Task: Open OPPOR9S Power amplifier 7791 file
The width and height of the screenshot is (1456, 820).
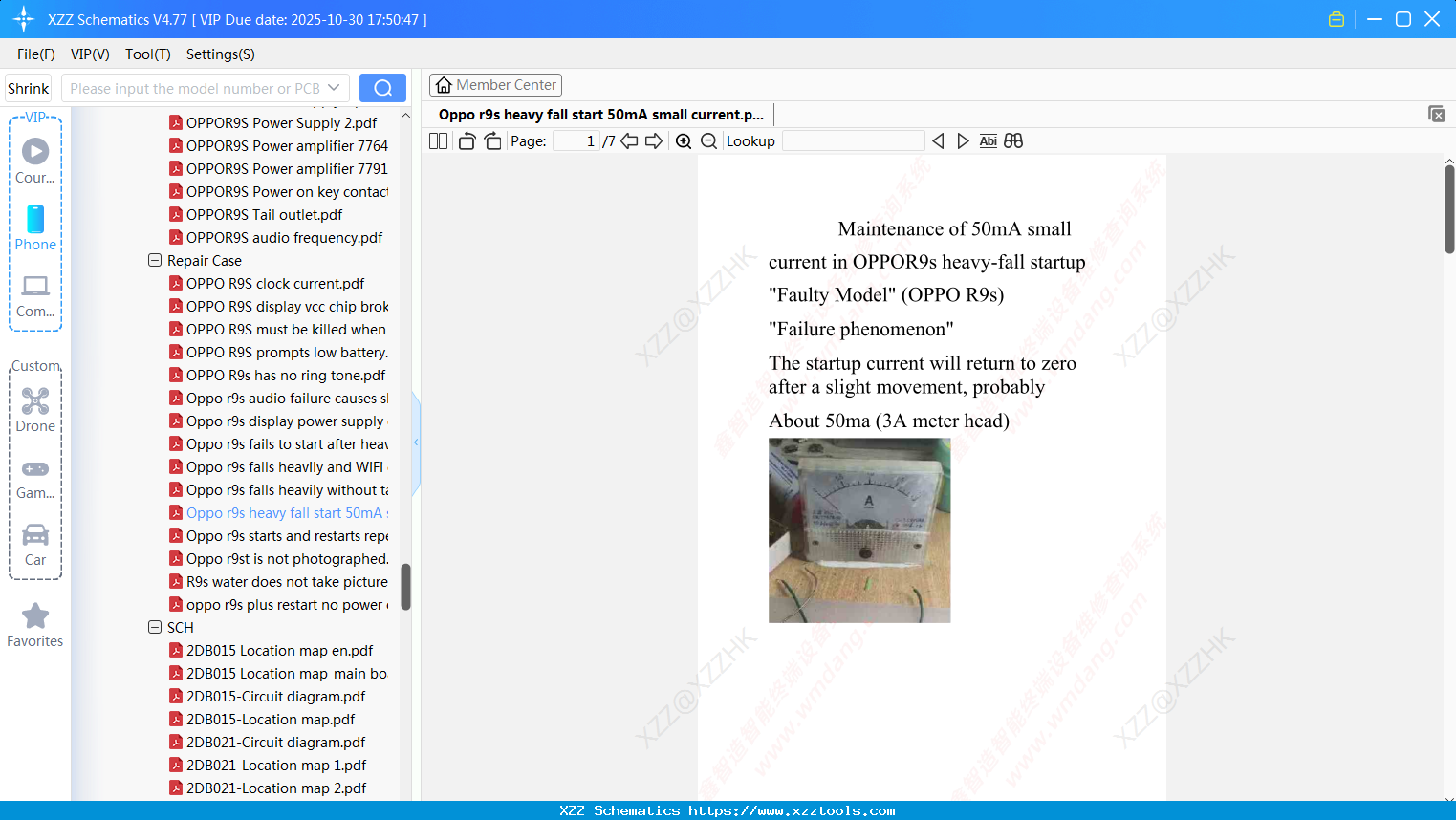Action: [x=279, y=168]
